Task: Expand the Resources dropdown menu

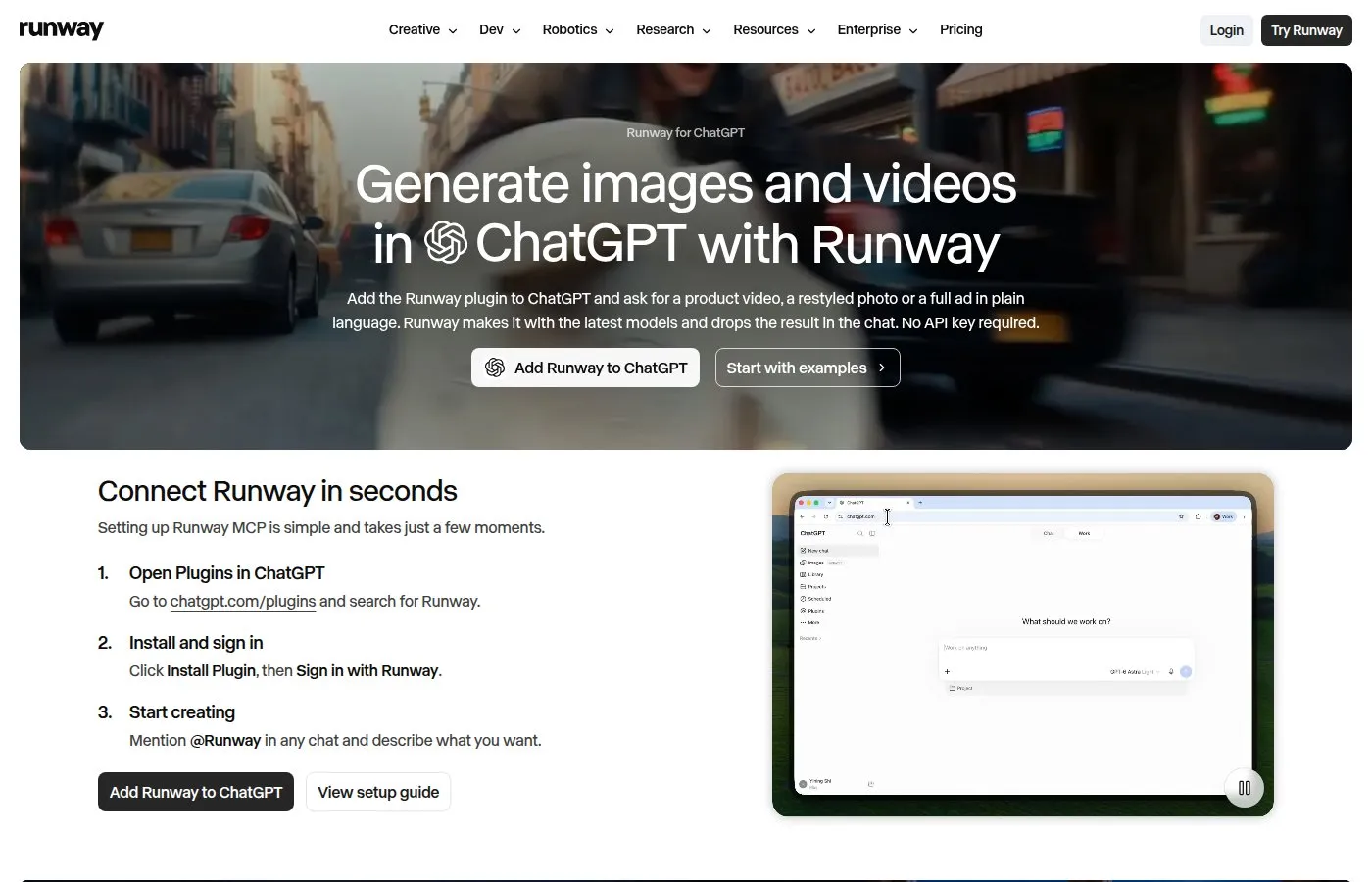Action: tap(774, 29)
